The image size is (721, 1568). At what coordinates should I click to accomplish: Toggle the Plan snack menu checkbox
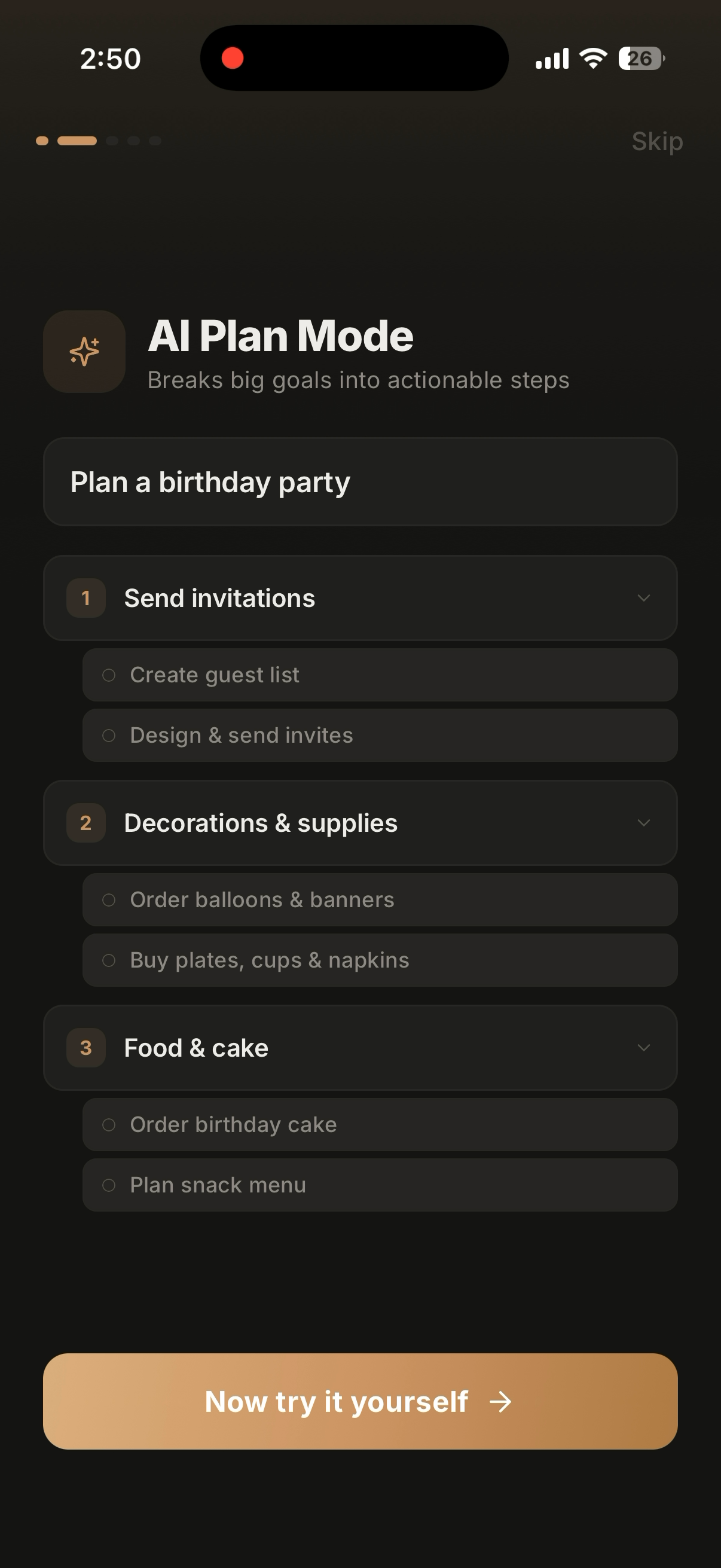click(x=109, y=1185)
